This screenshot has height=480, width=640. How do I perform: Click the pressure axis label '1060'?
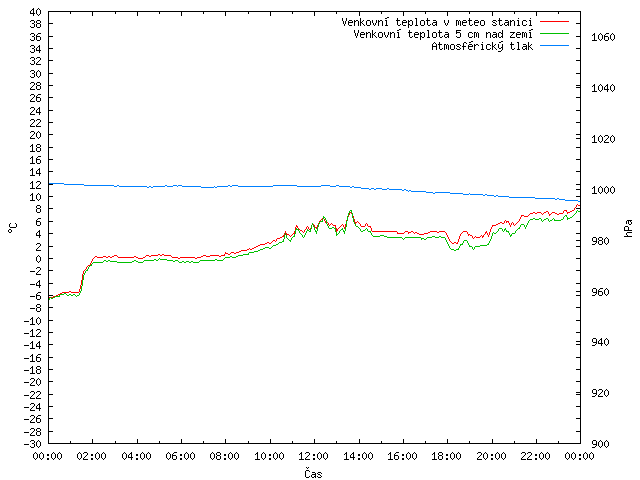603,38
